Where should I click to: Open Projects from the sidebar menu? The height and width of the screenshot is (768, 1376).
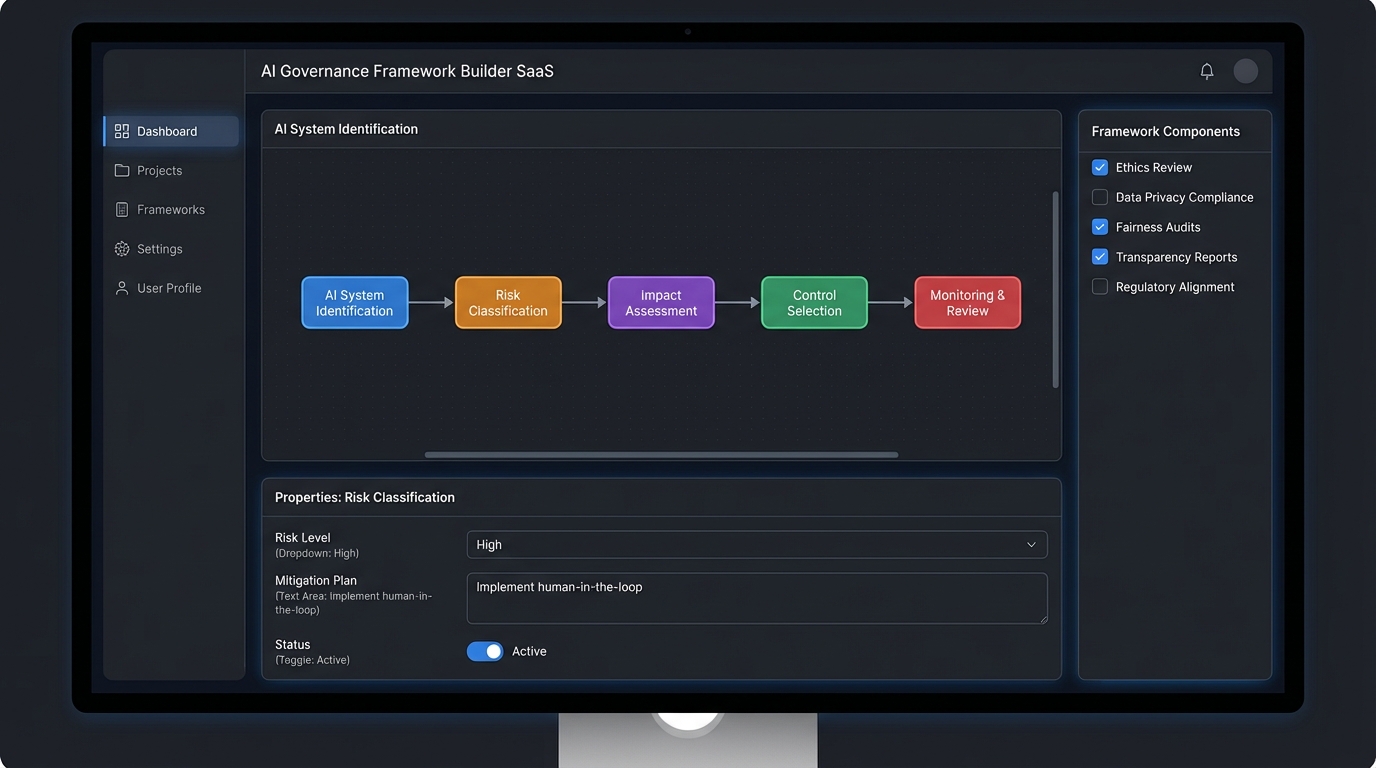[159, 170]
